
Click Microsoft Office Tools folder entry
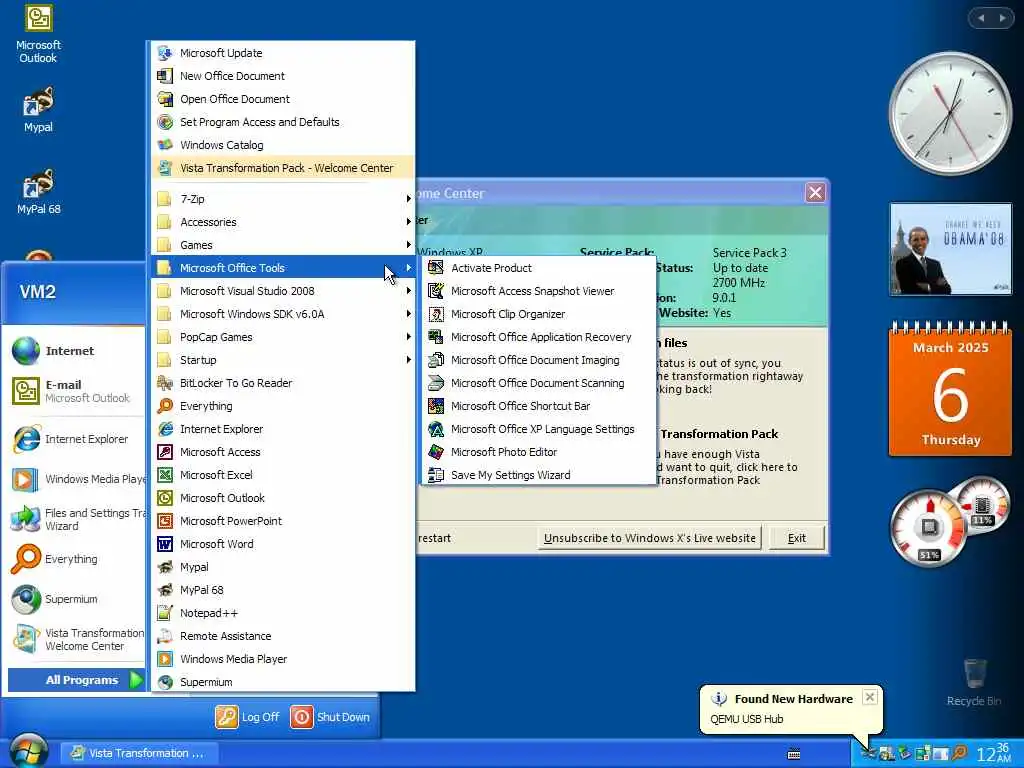coord(283,268)
